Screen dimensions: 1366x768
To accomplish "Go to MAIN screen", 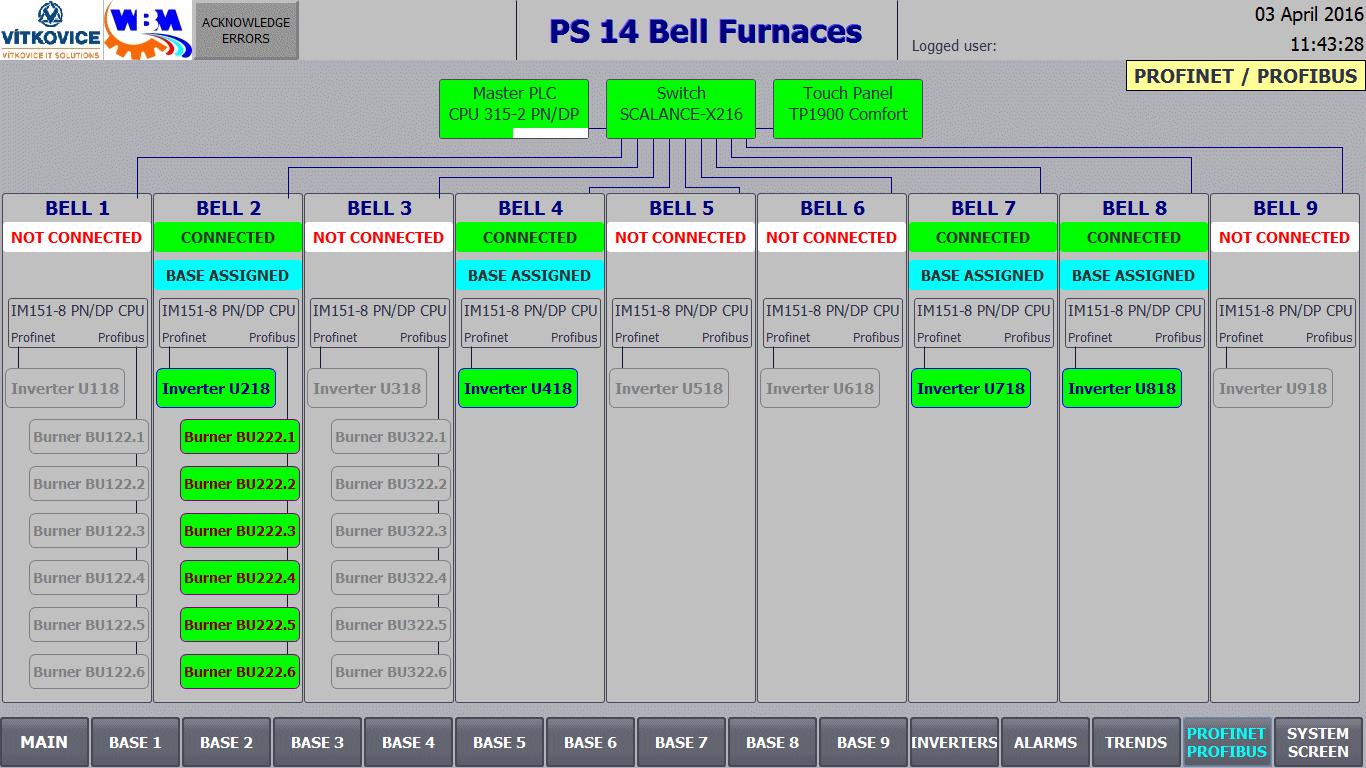I will (45, 742).
